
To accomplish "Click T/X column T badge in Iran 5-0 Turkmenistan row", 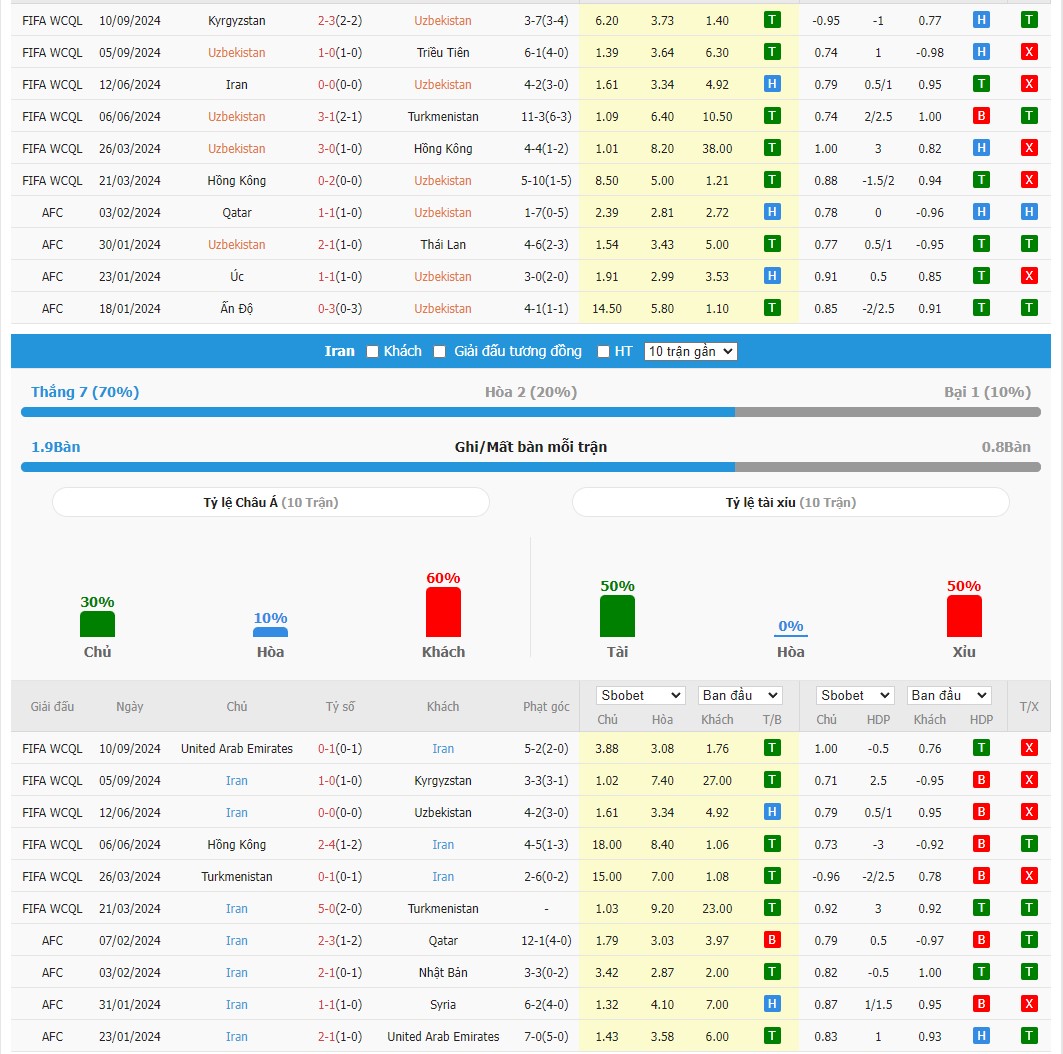I will [x=1028, y=908].
